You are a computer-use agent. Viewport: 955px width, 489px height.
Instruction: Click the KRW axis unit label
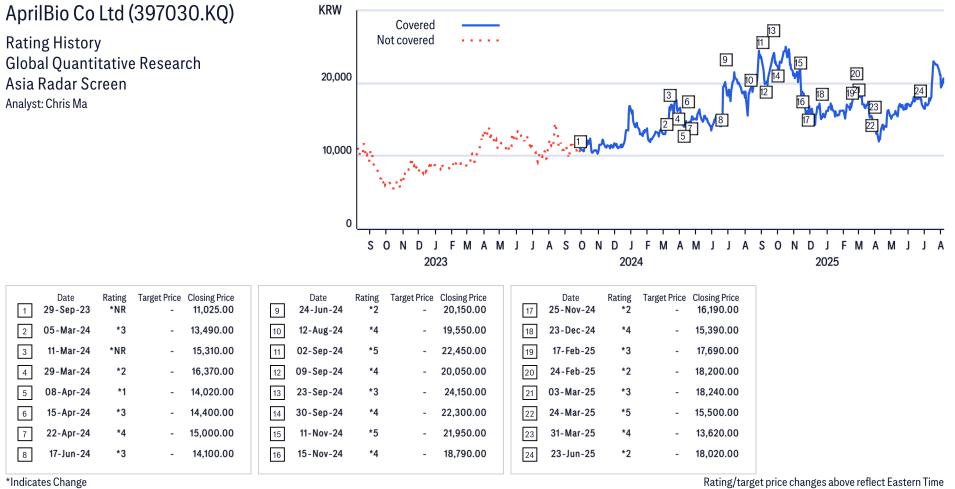point(330,10)
